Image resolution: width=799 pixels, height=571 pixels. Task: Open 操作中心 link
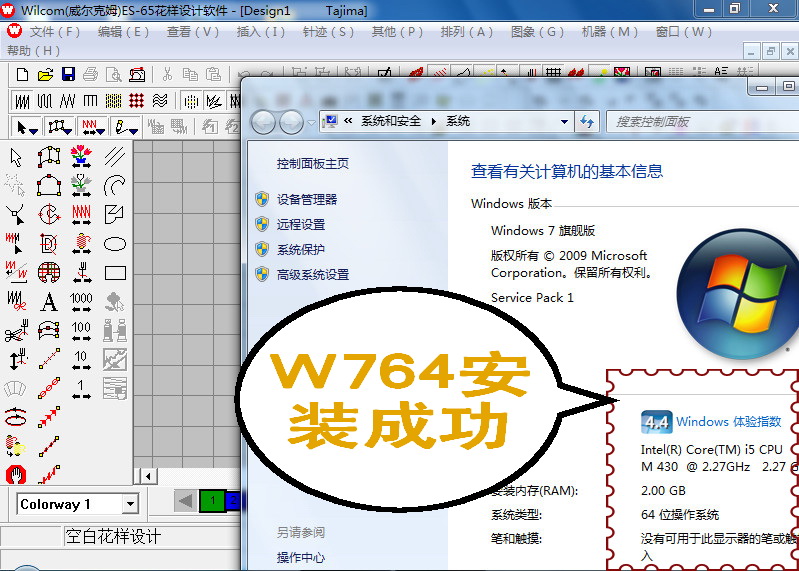301,558
